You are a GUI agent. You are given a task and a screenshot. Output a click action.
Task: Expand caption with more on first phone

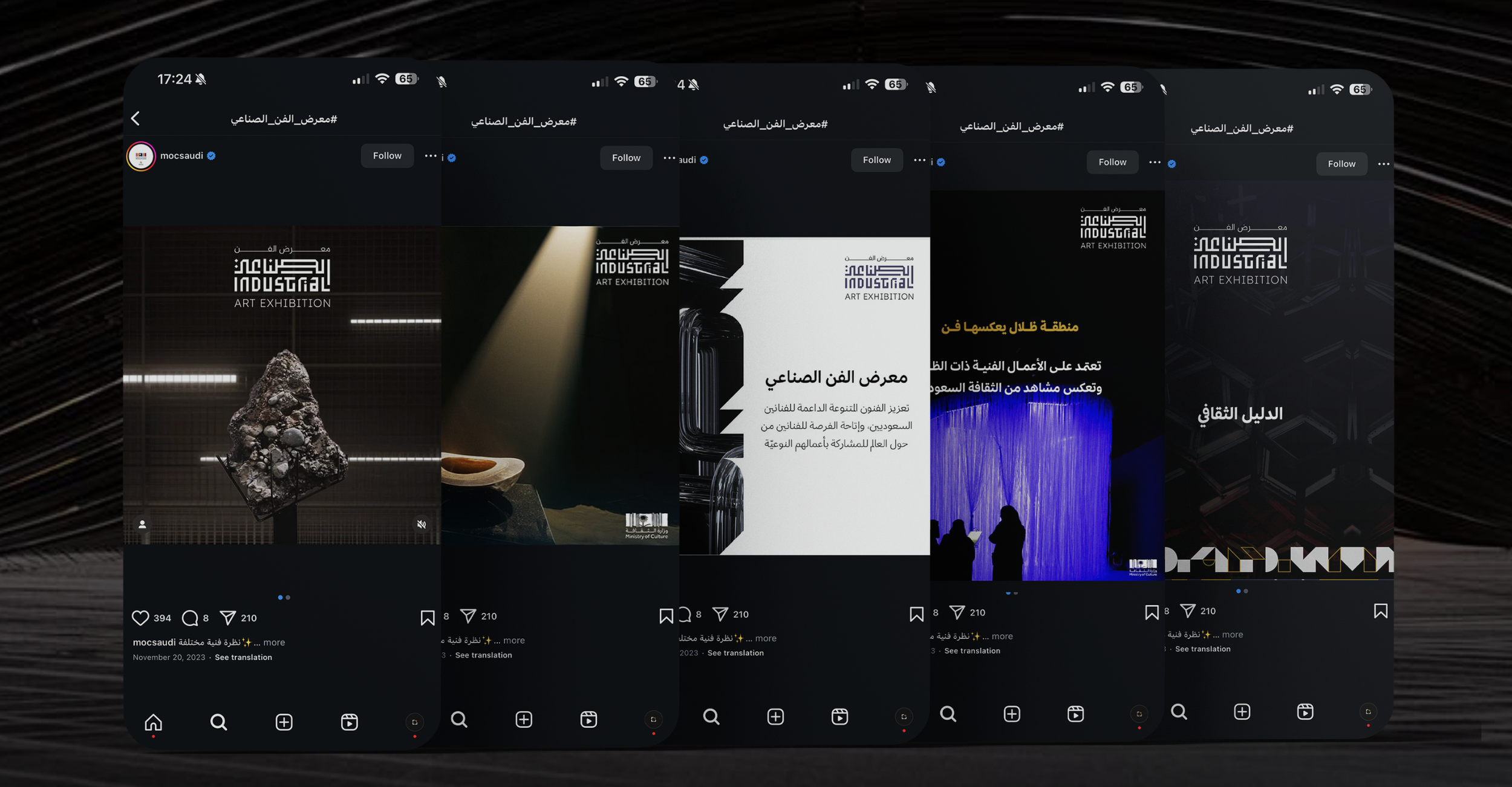(274, 643)
